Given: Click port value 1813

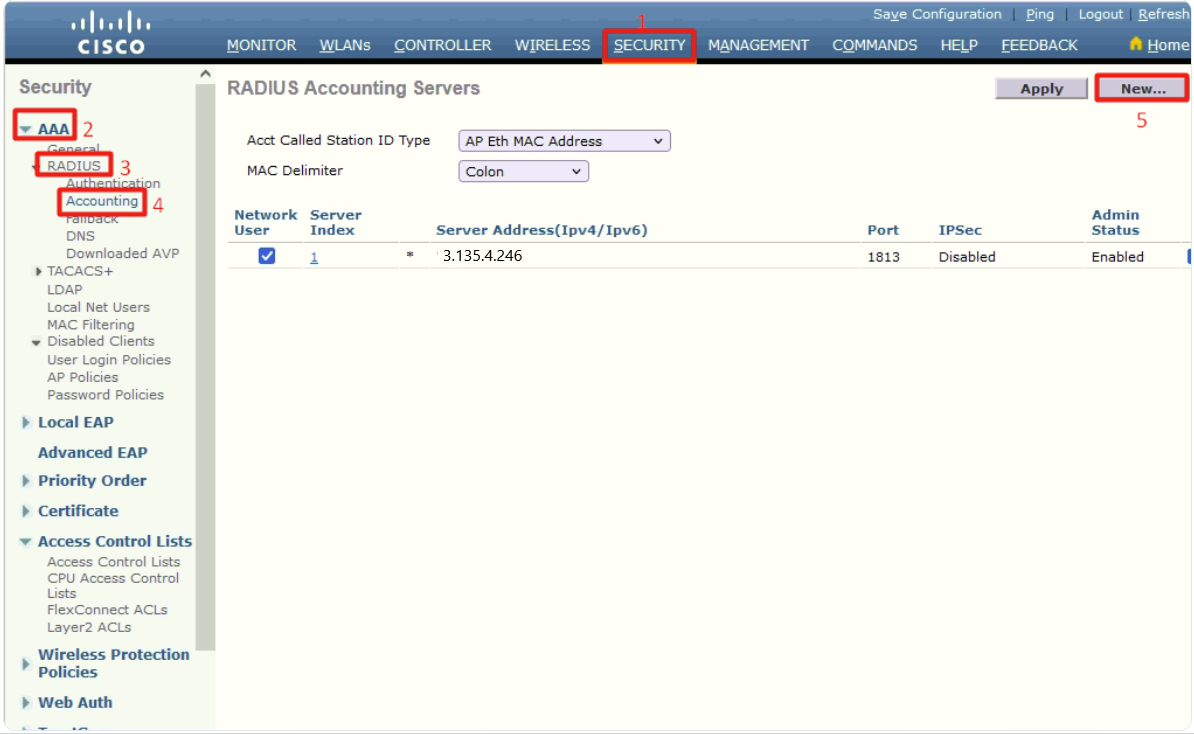Looking at the screenshot, I should pyautogui.click(x=883, y=257).
